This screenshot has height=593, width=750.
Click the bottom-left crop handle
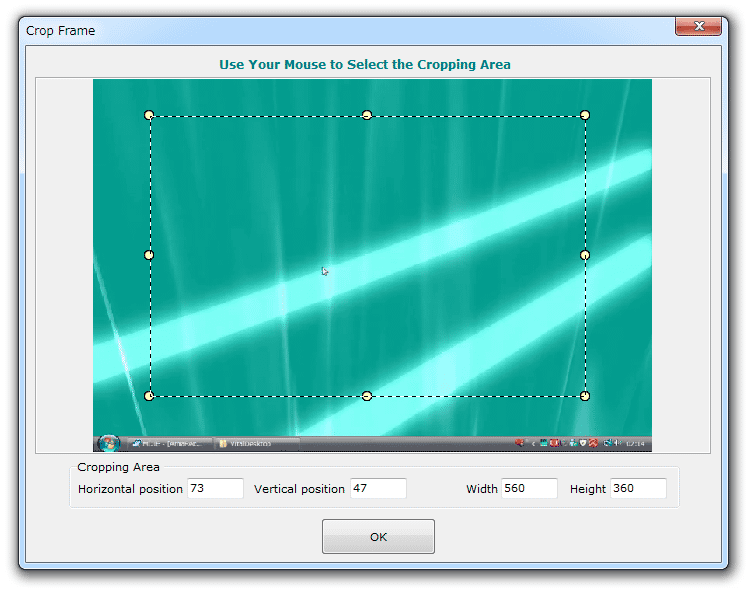click(149, 396)
